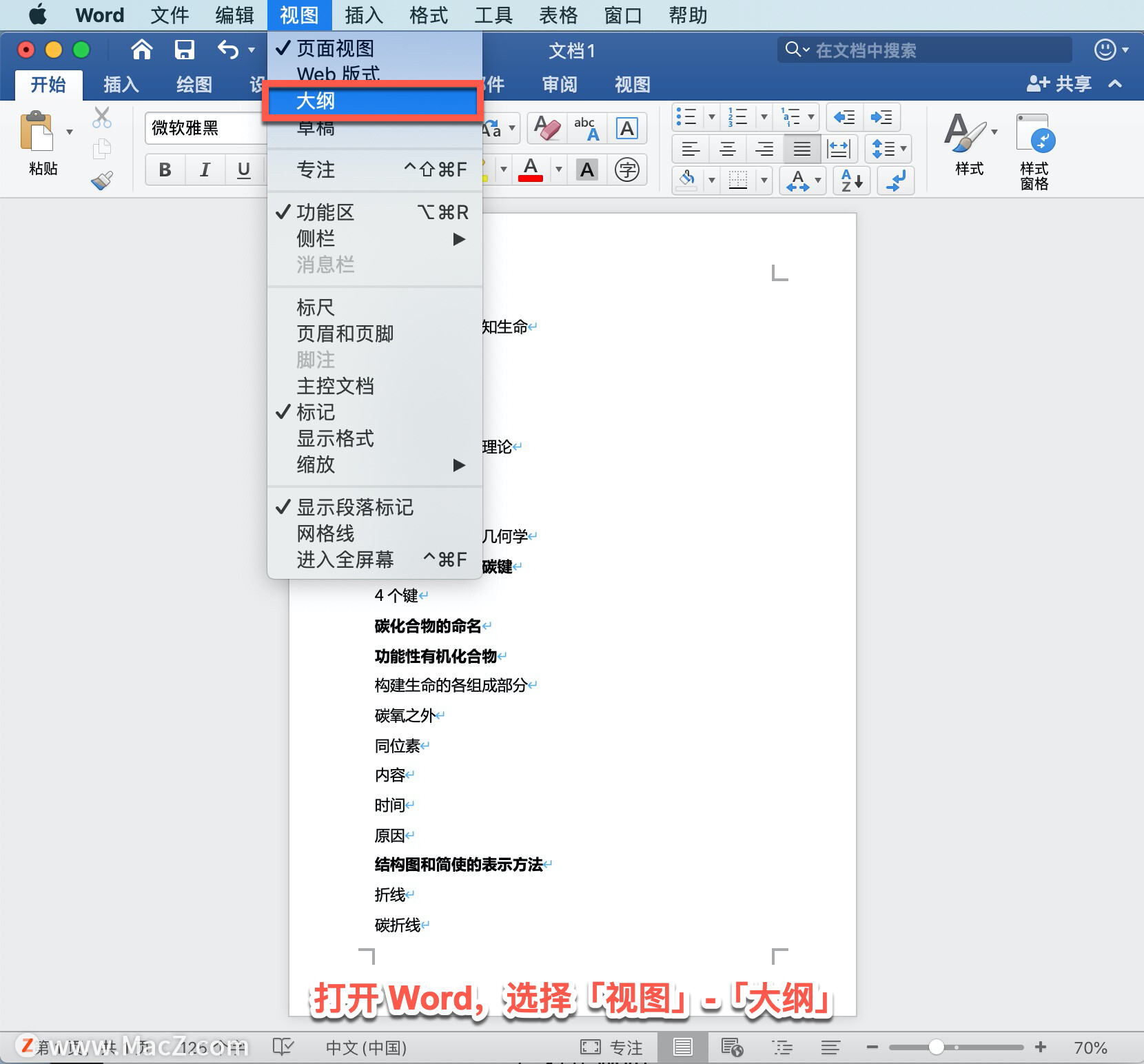Viewport: 1144px width, 1064px height.
Task: Open the 格式 menu in menu bar
Action: (429, 15)
